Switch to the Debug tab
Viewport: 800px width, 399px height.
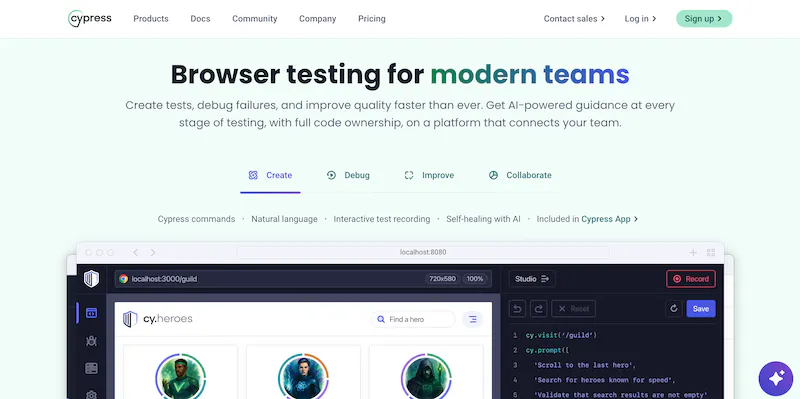click(348, 176)
